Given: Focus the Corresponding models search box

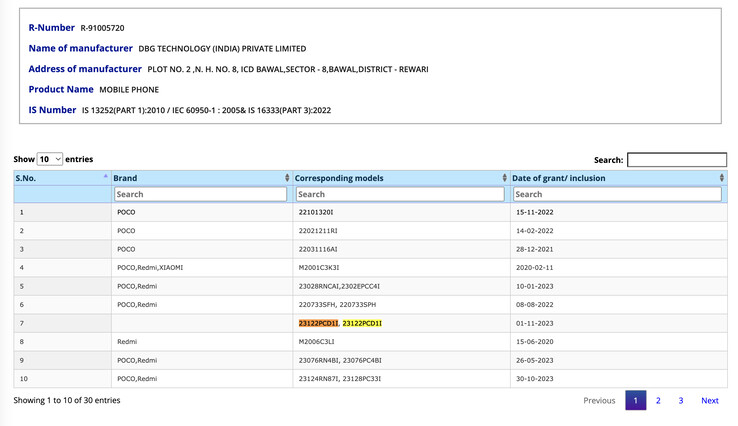Looking at the screenshot, I should pos(400,194).
